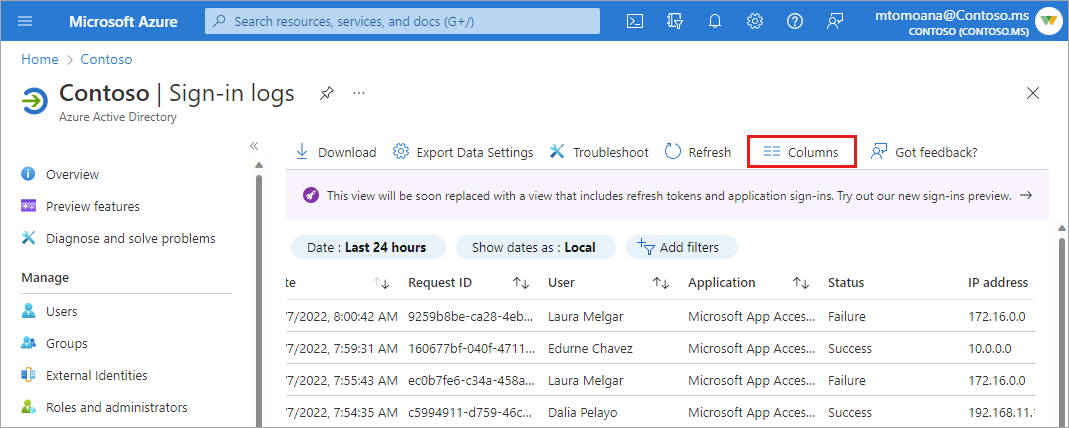
Task: Click user Dalia Pelayo
Action: tap(584, 412)
